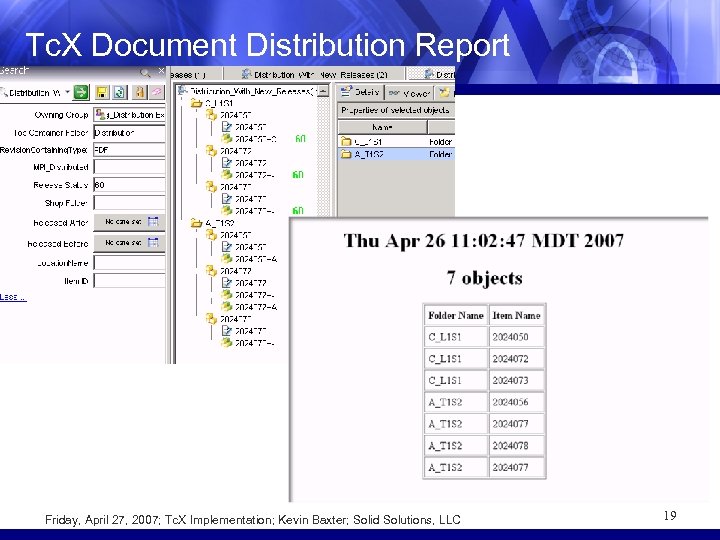
Task: Click Released Before 'No date set' button
Action: coord(129,242)
